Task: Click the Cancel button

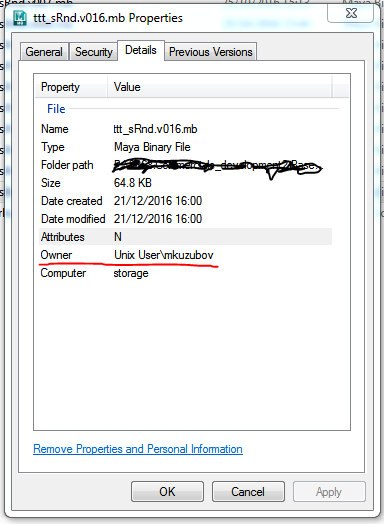Action: [248, 492]
